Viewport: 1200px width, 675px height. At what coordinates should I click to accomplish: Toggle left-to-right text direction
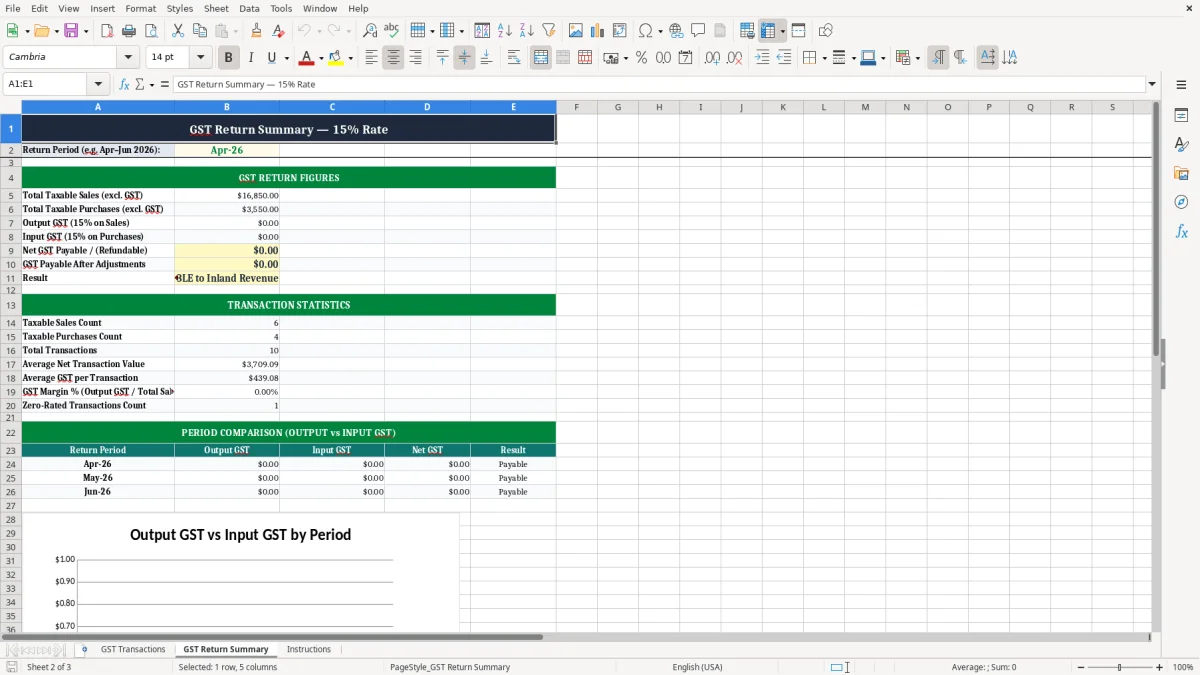pyautogui.click(x=938, y=58)
